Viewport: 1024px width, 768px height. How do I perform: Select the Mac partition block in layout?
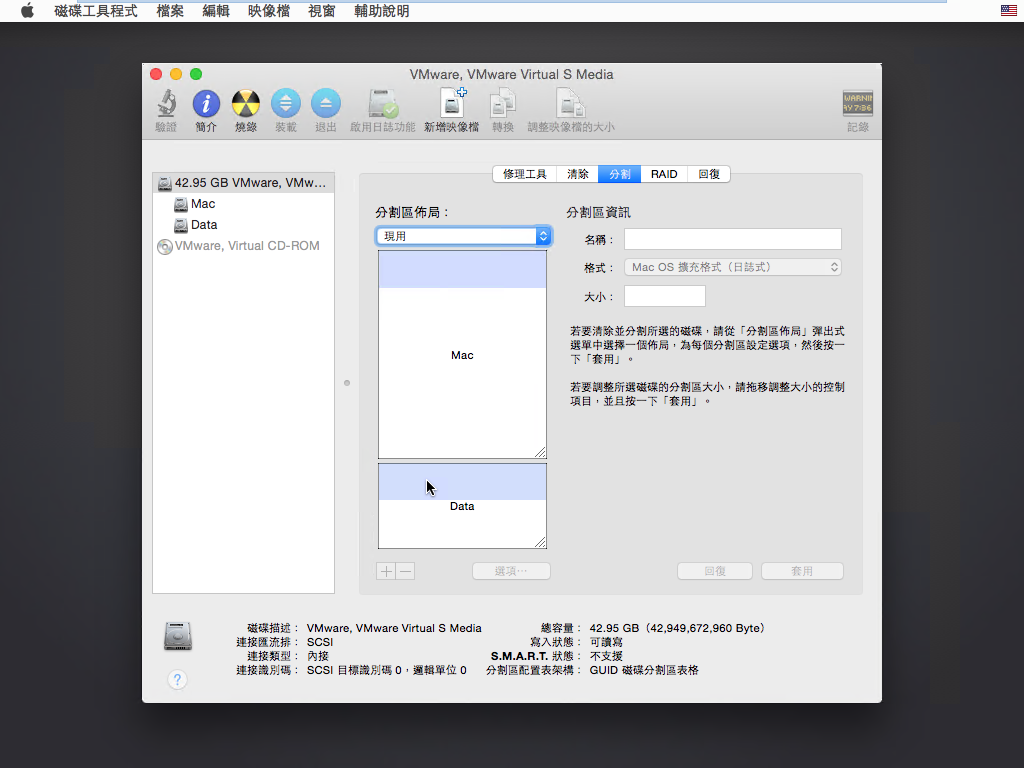pyautogui.click(x=462, y=355)
